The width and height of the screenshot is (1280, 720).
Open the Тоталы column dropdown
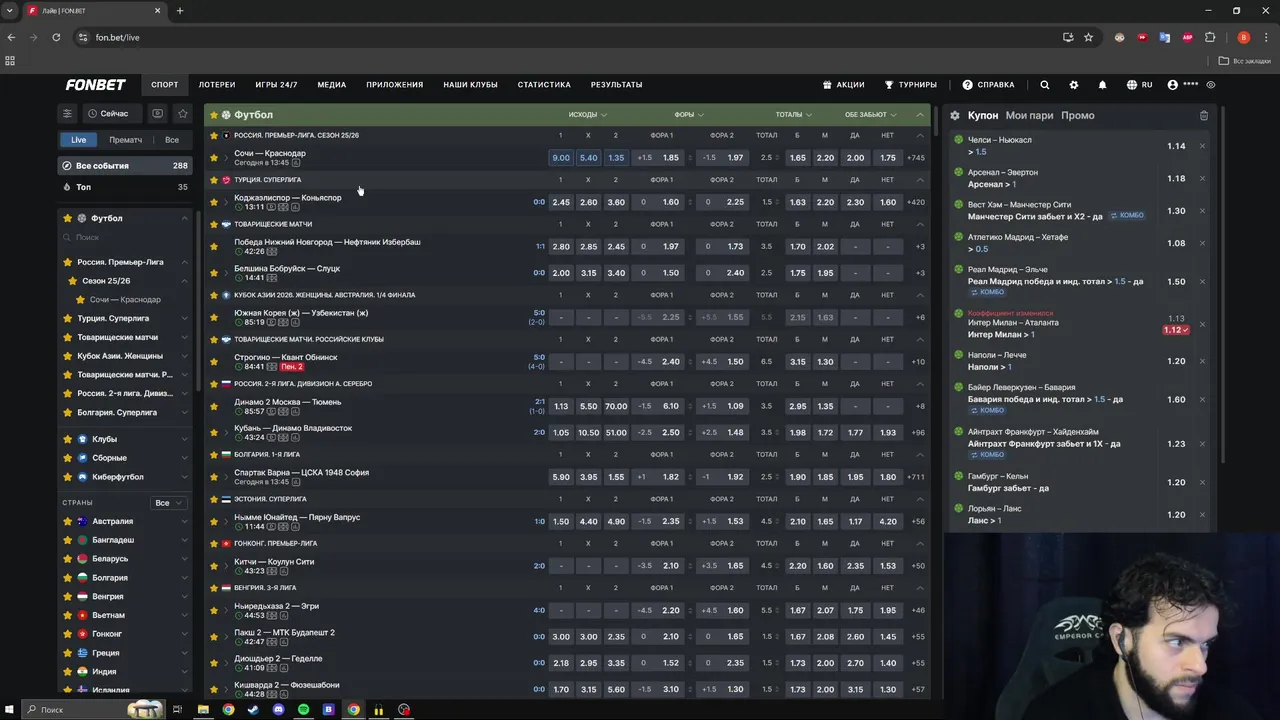(x=793, y=115)
